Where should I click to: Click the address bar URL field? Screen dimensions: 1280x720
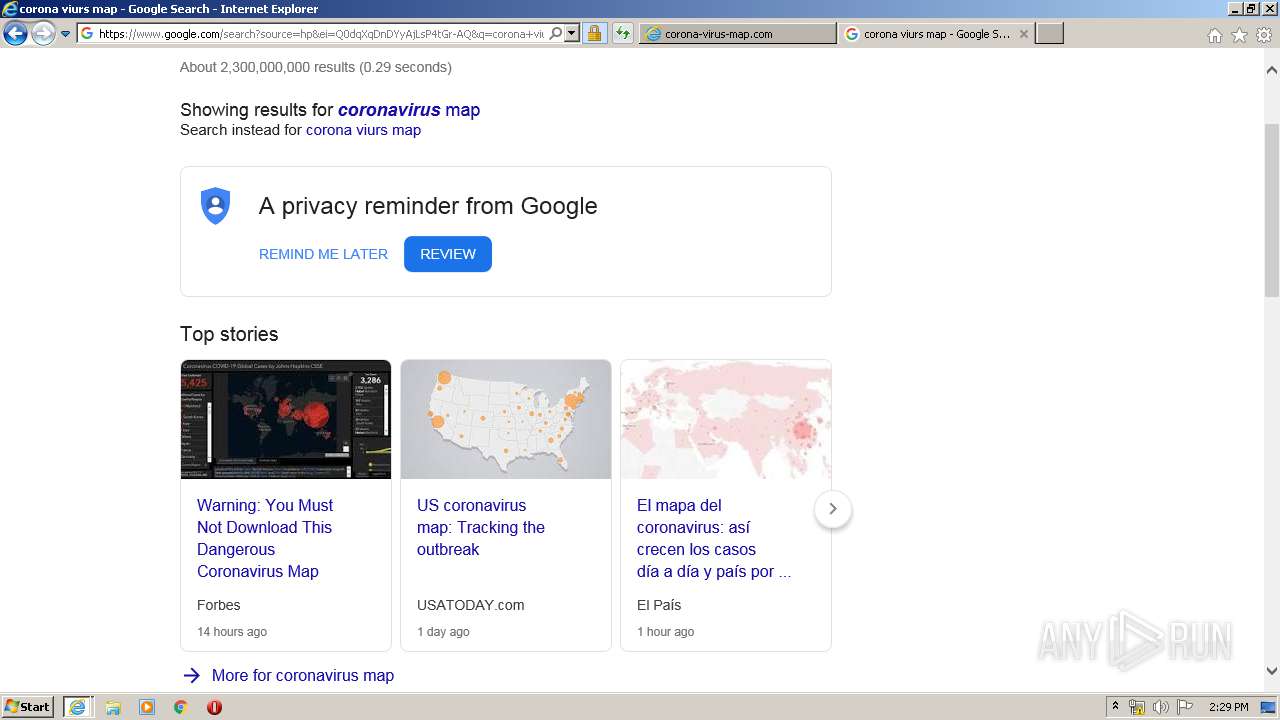[x=321, y=34]
